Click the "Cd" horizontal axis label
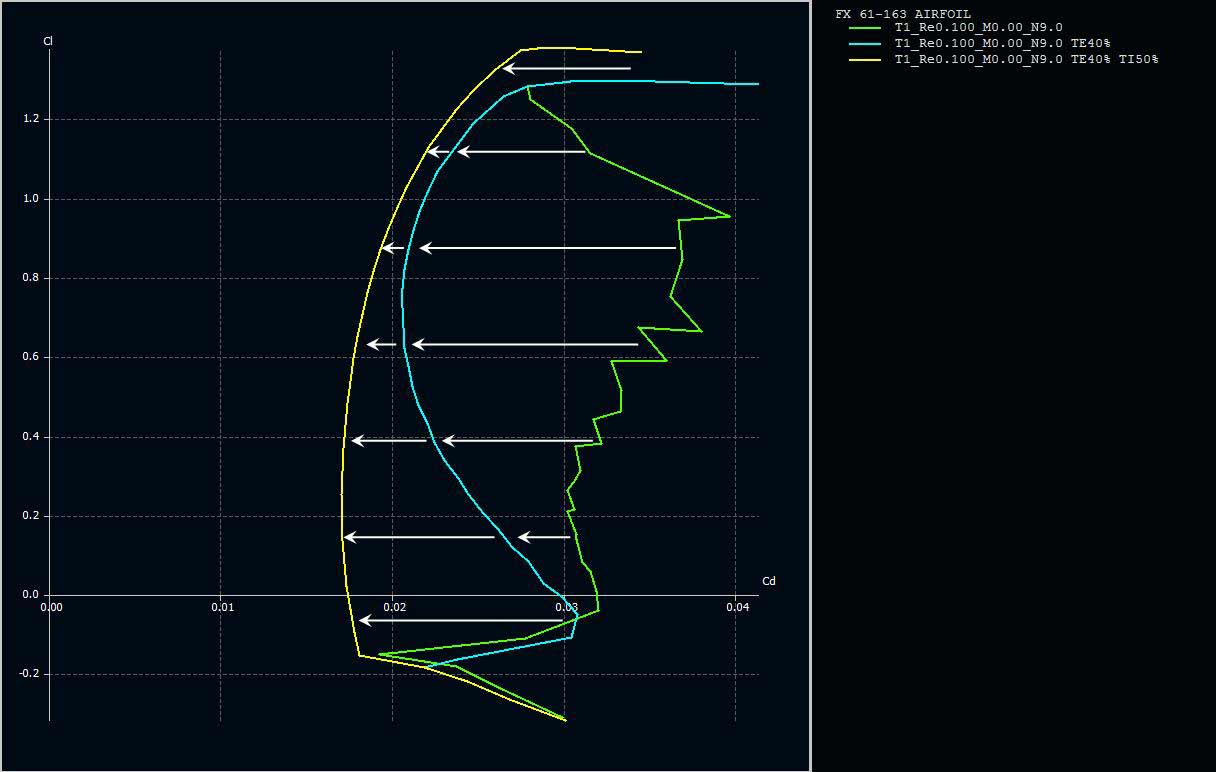 pos(769,581)
